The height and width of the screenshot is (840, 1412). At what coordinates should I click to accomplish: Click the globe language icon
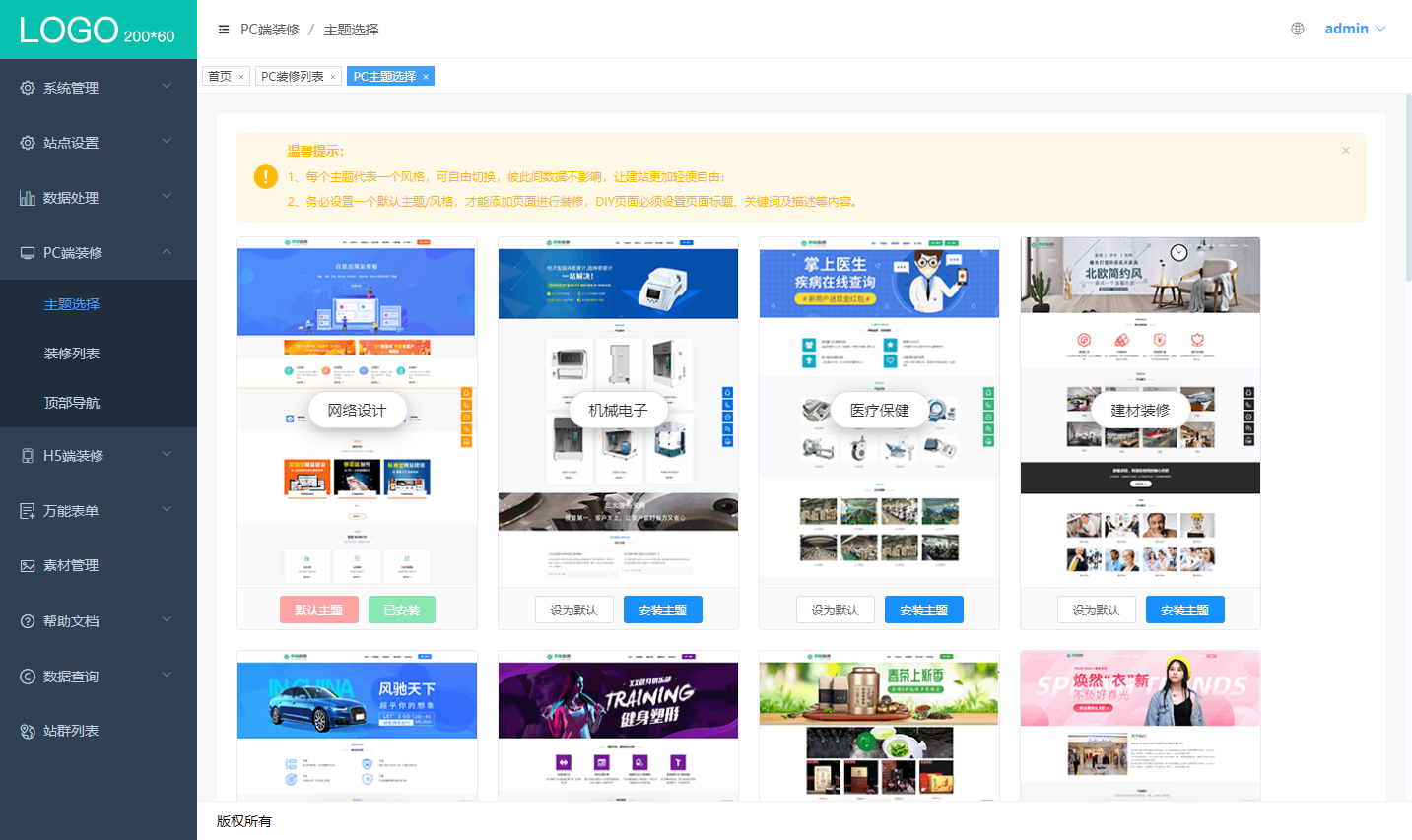click(x=1298, y=29)
